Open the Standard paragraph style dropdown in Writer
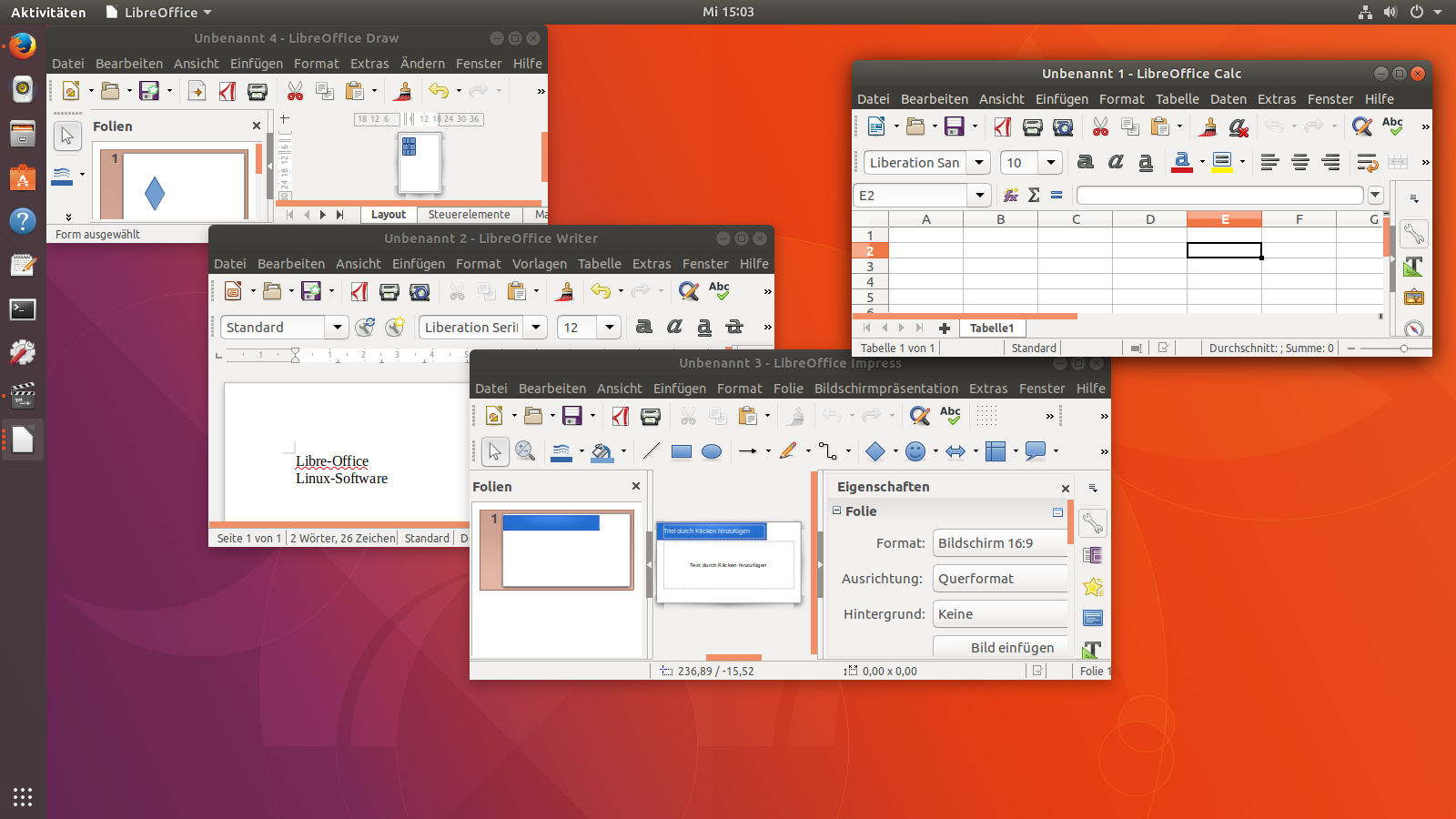1456x819 pixels. [337, 328]
